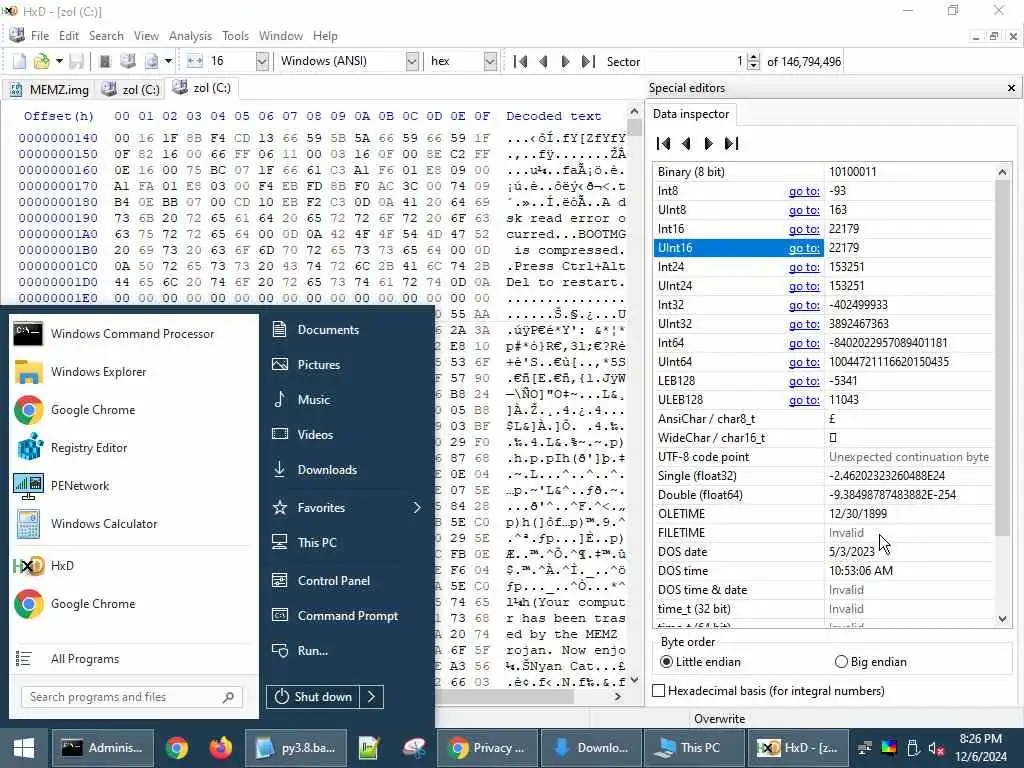Go to previous sector in toolbar

pyautogui.click(x=543, y=61)
